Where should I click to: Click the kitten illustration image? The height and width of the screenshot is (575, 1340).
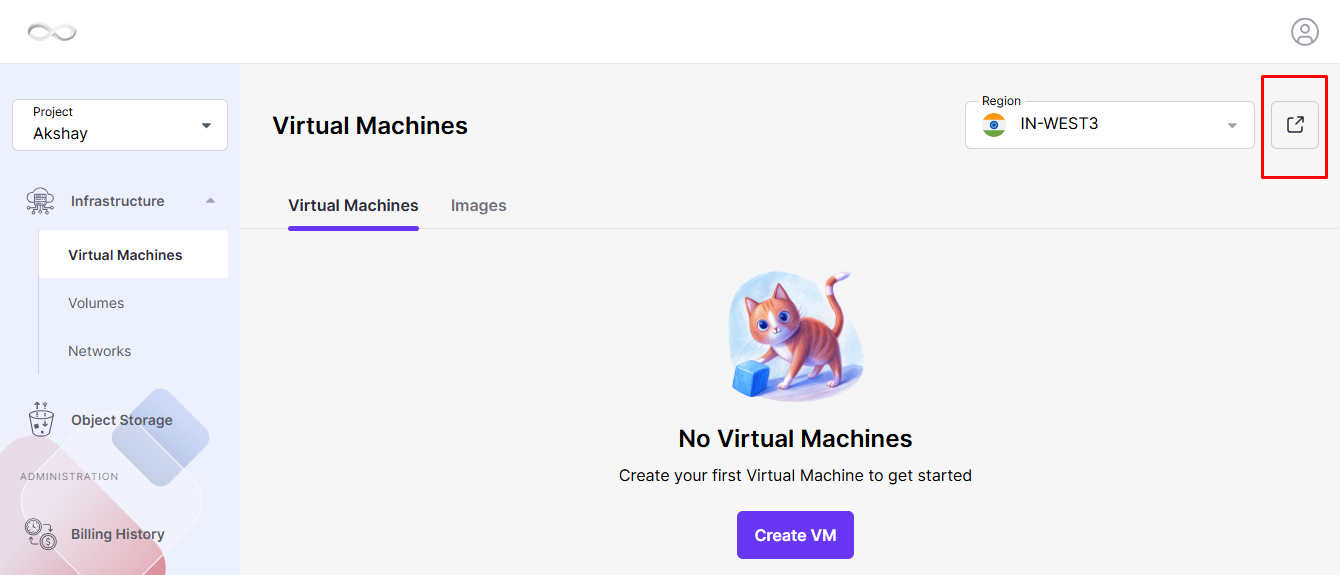(795, 336)
